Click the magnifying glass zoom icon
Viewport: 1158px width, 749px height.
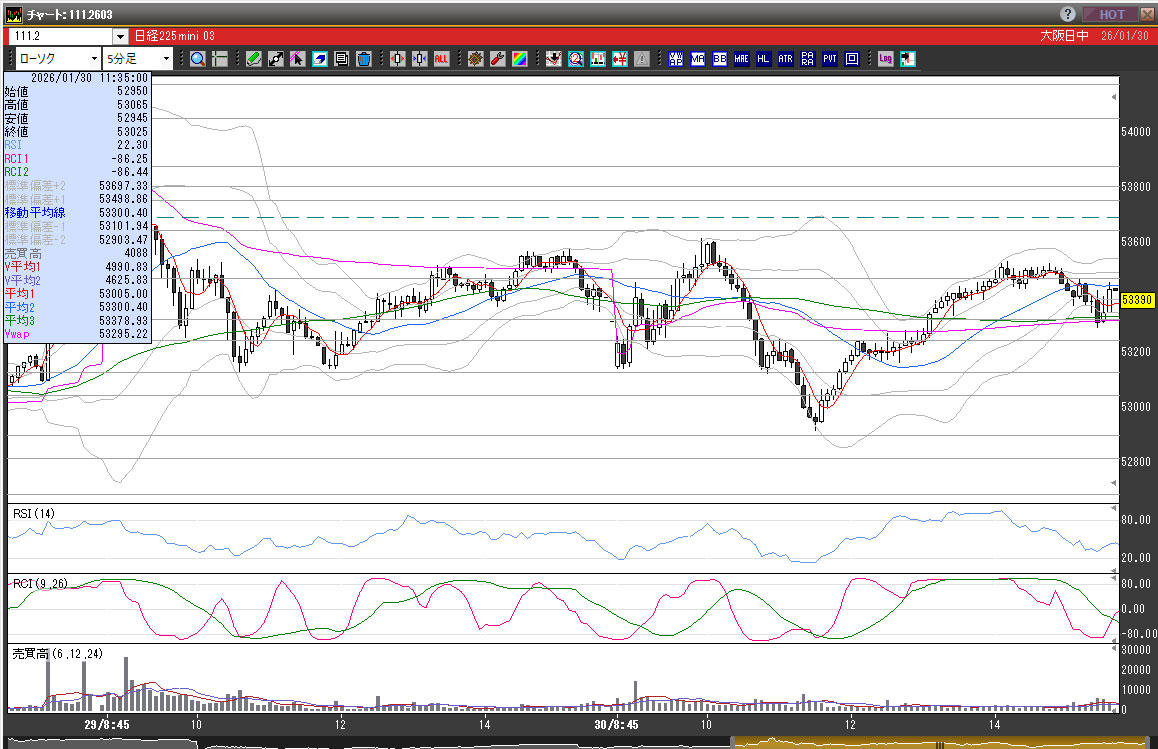pos(197,59)
